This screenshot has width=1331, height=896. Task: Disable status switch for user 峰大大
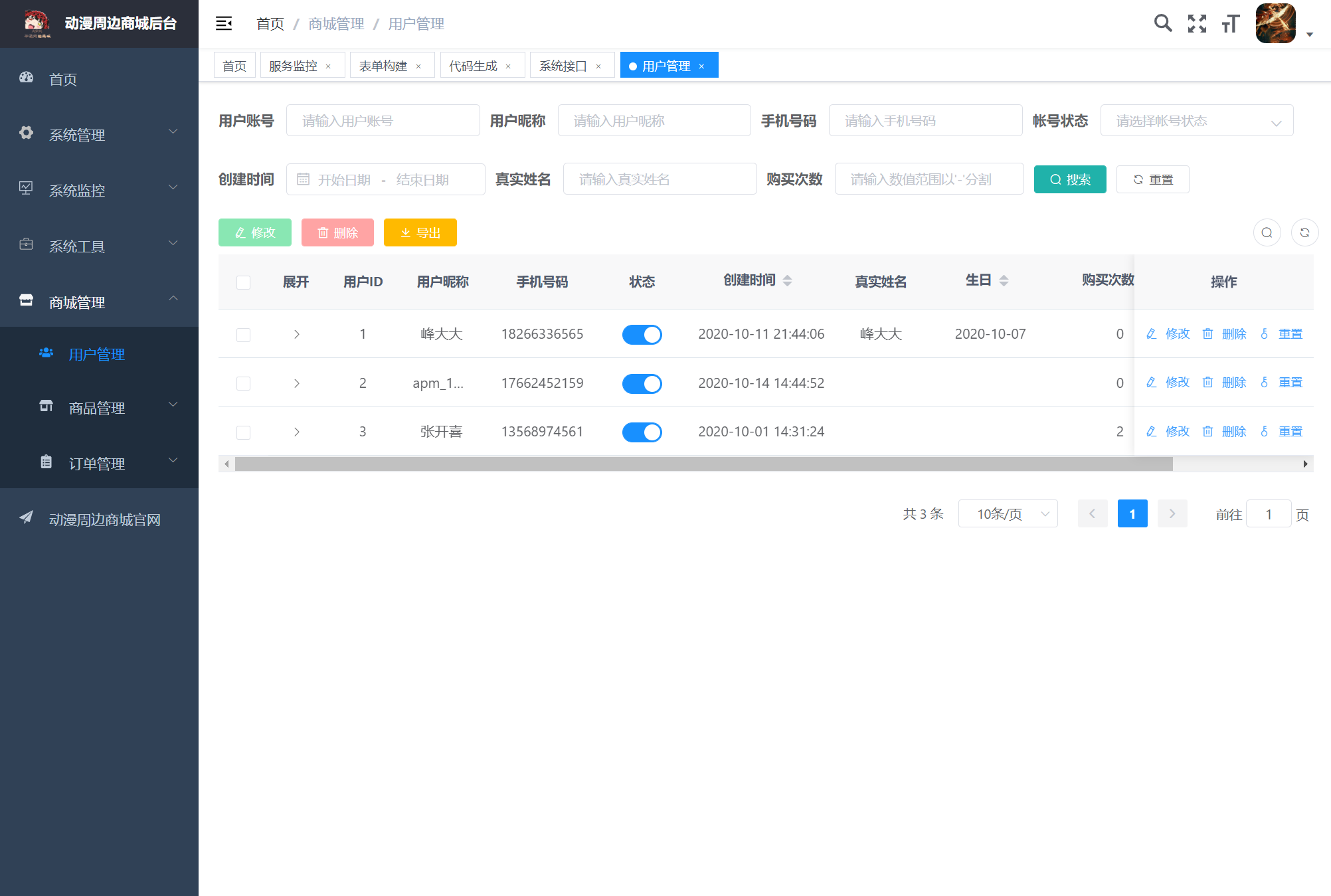(x=642, y=335)
